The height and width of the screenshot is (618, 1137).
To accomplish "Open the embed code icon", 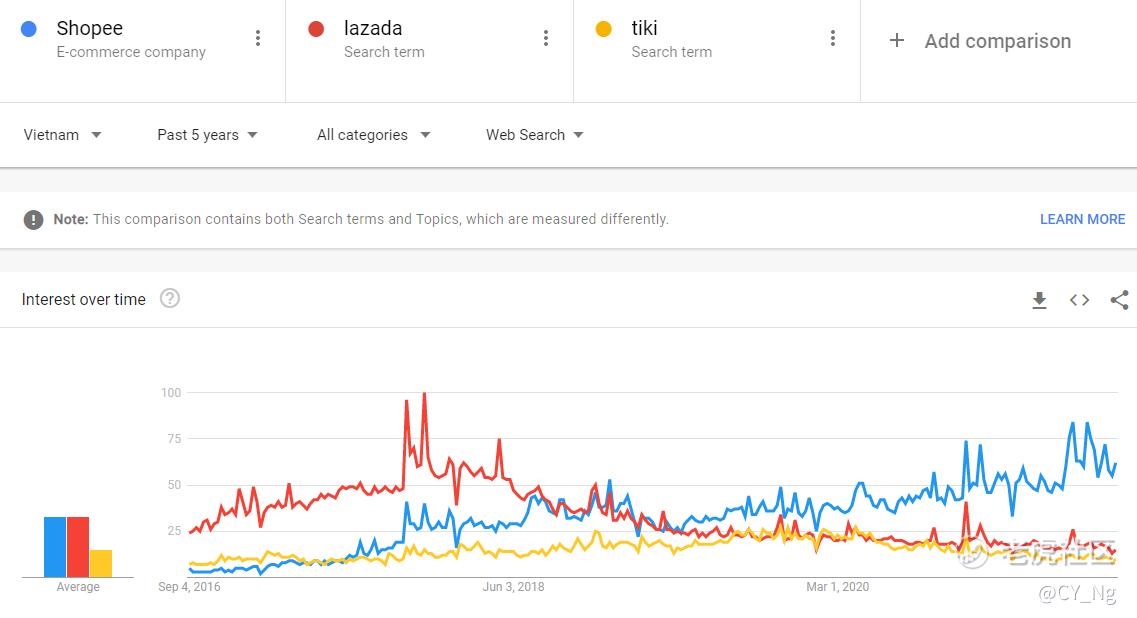I will coord(1079,300).
